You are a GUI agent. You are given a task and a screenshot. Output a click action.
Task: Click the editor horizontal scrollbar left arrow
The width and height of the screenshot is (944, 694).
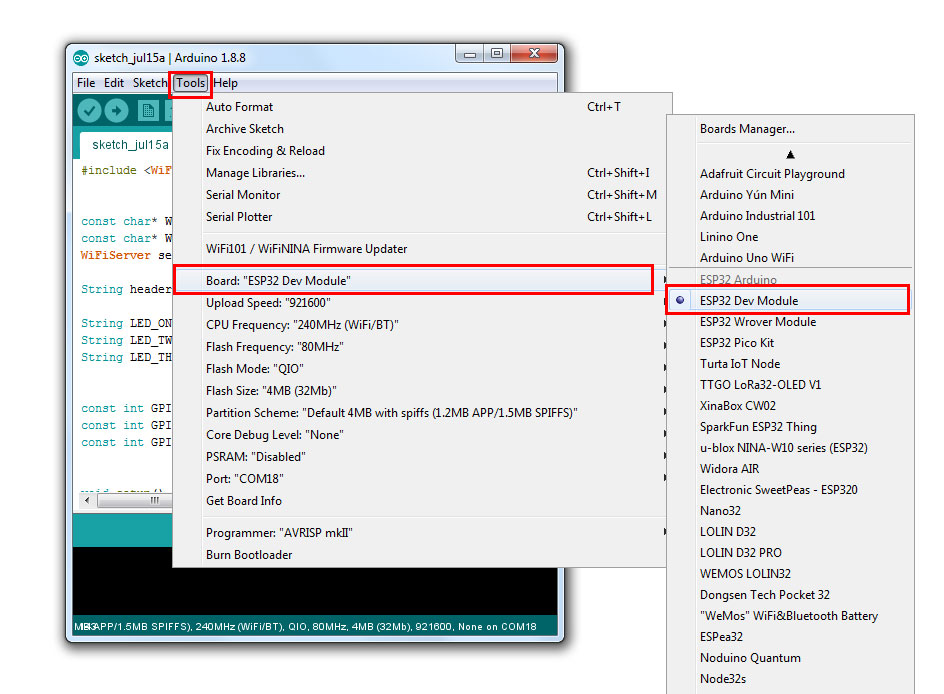(87, 500)
